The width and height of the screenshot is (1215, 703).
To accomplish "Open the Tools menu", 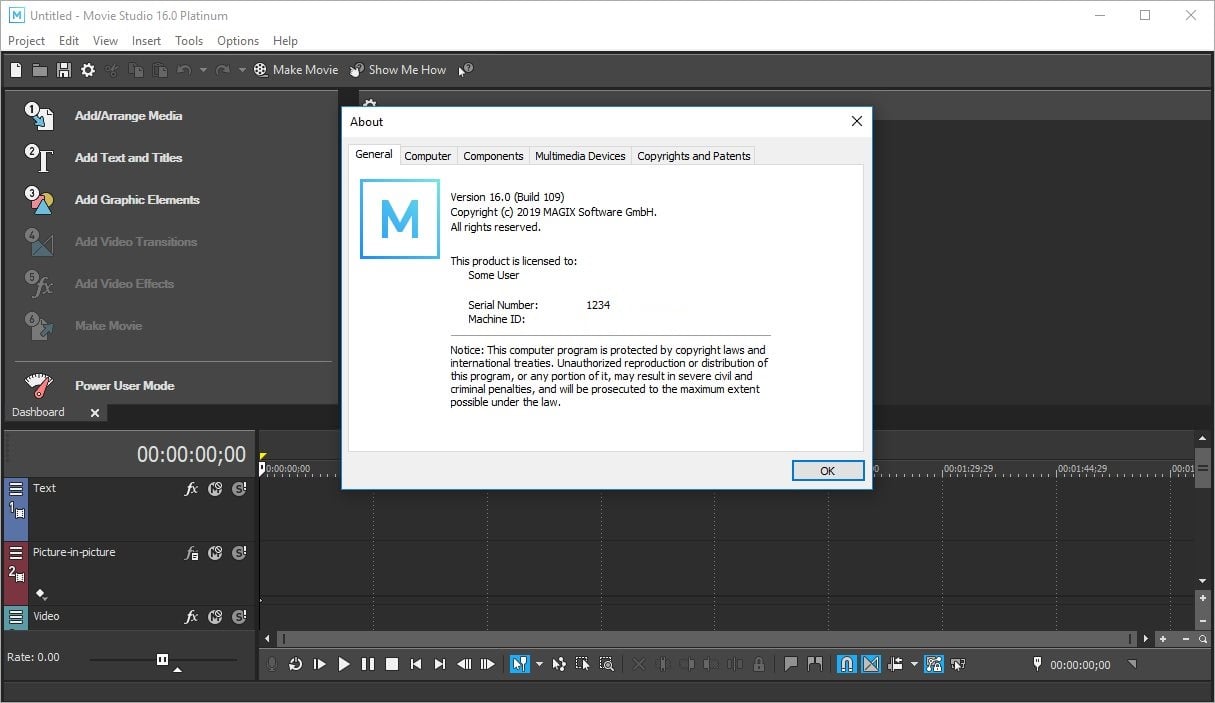I will pyautogui.click(x=189, y=41).
